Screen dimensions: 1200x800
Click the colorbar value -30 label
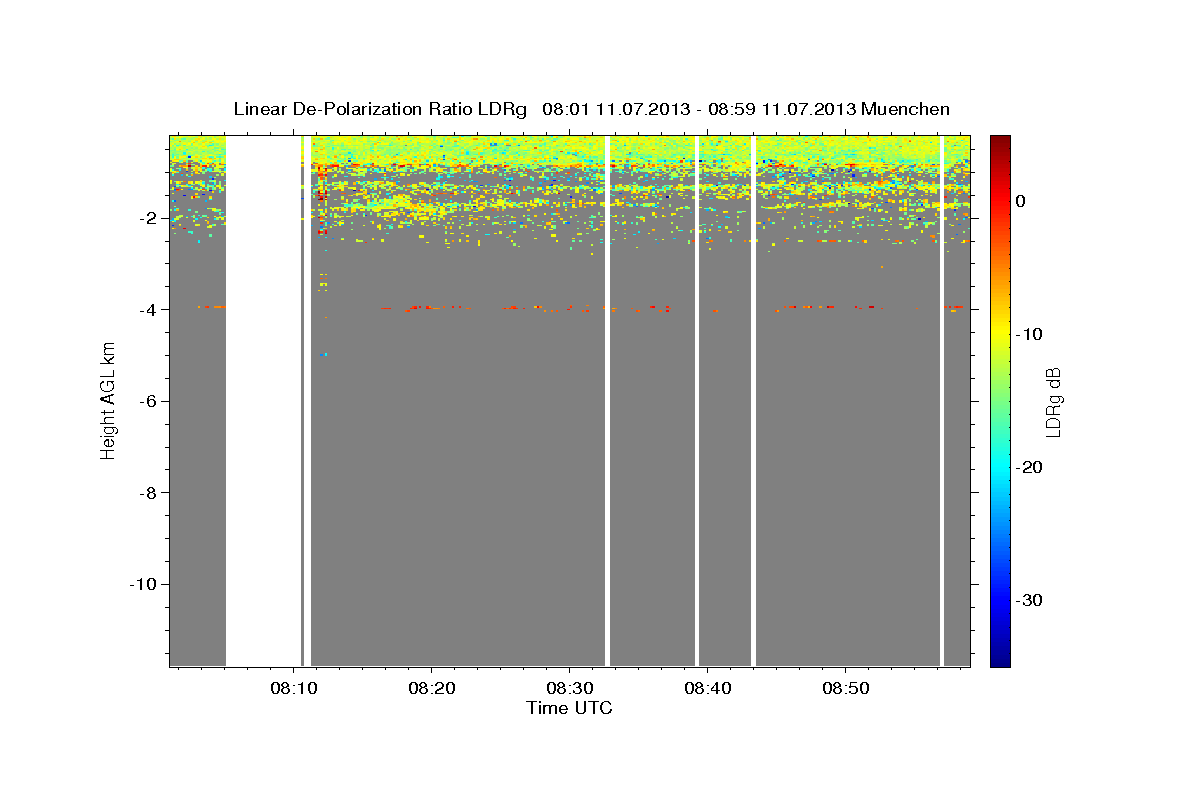click(x=1030, y=600)
